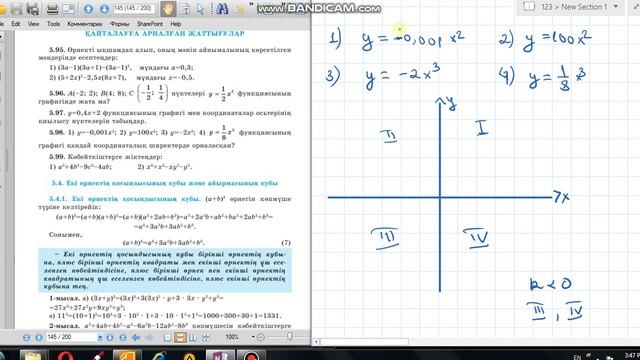Open Find with the binoculars icon

(x=222, y=9)
